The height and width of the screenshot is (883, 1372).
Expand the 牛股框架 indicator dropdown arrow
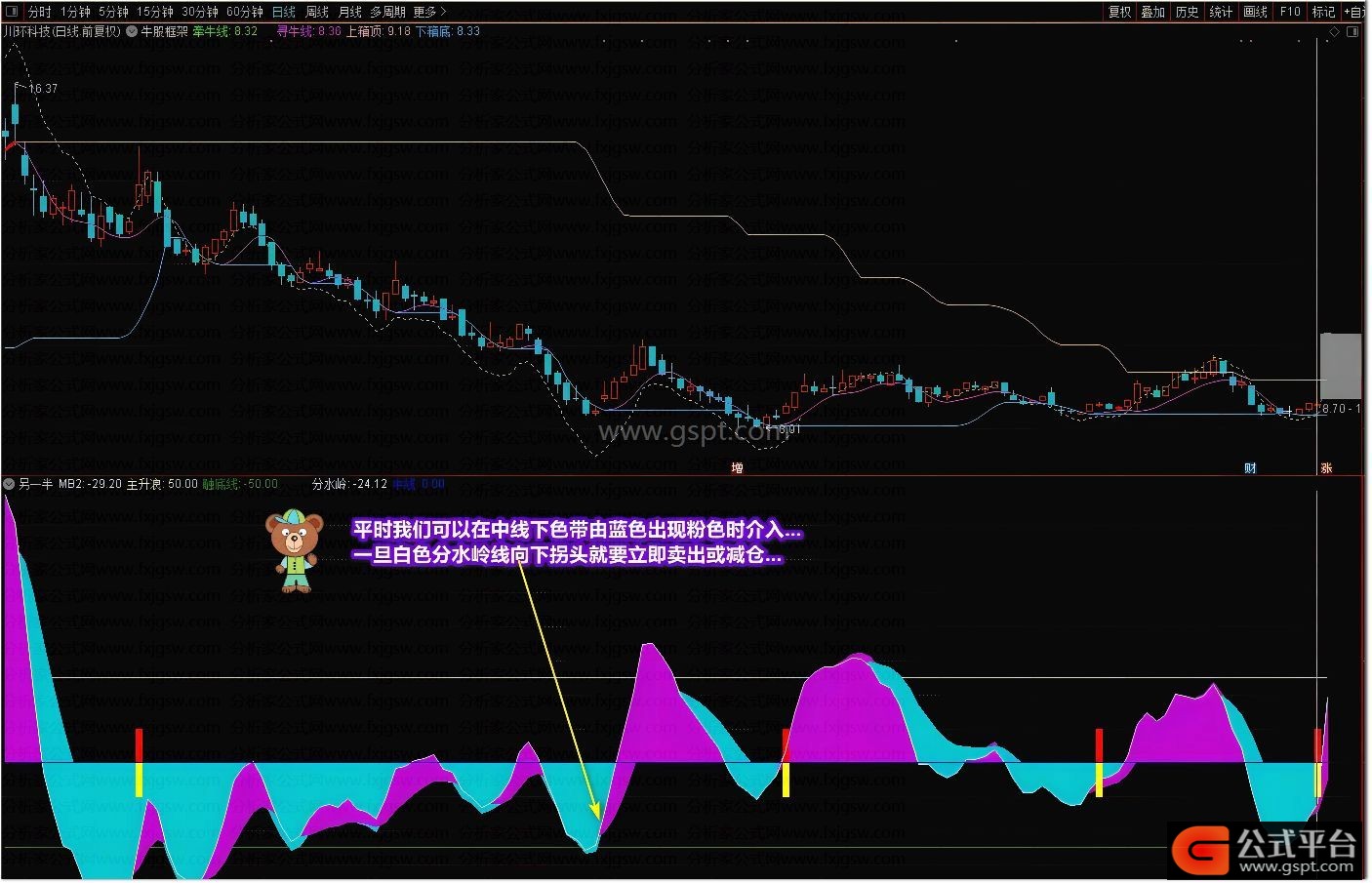(x=132, y=31)
